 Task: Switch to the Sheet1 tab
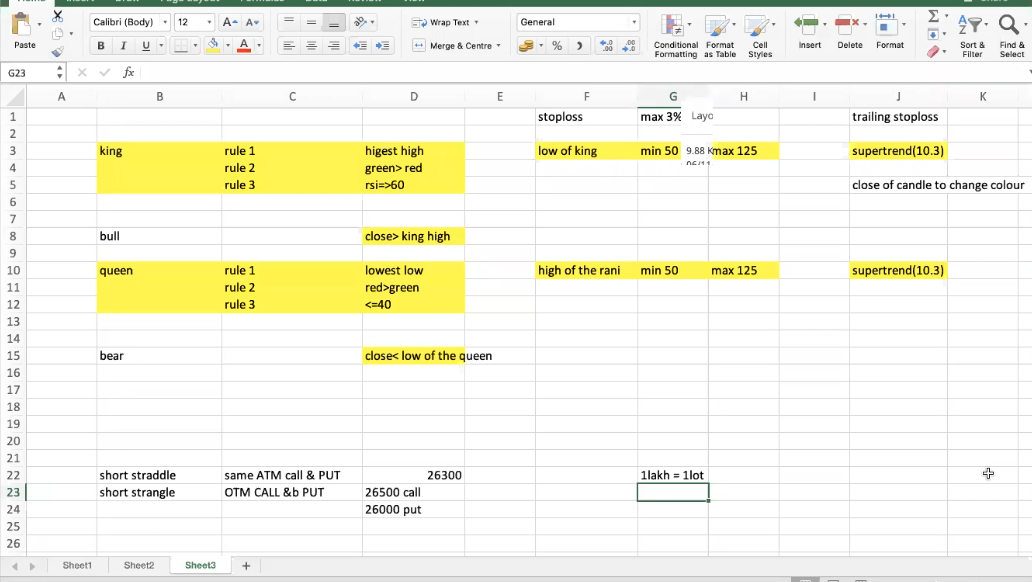coord(77,566)
